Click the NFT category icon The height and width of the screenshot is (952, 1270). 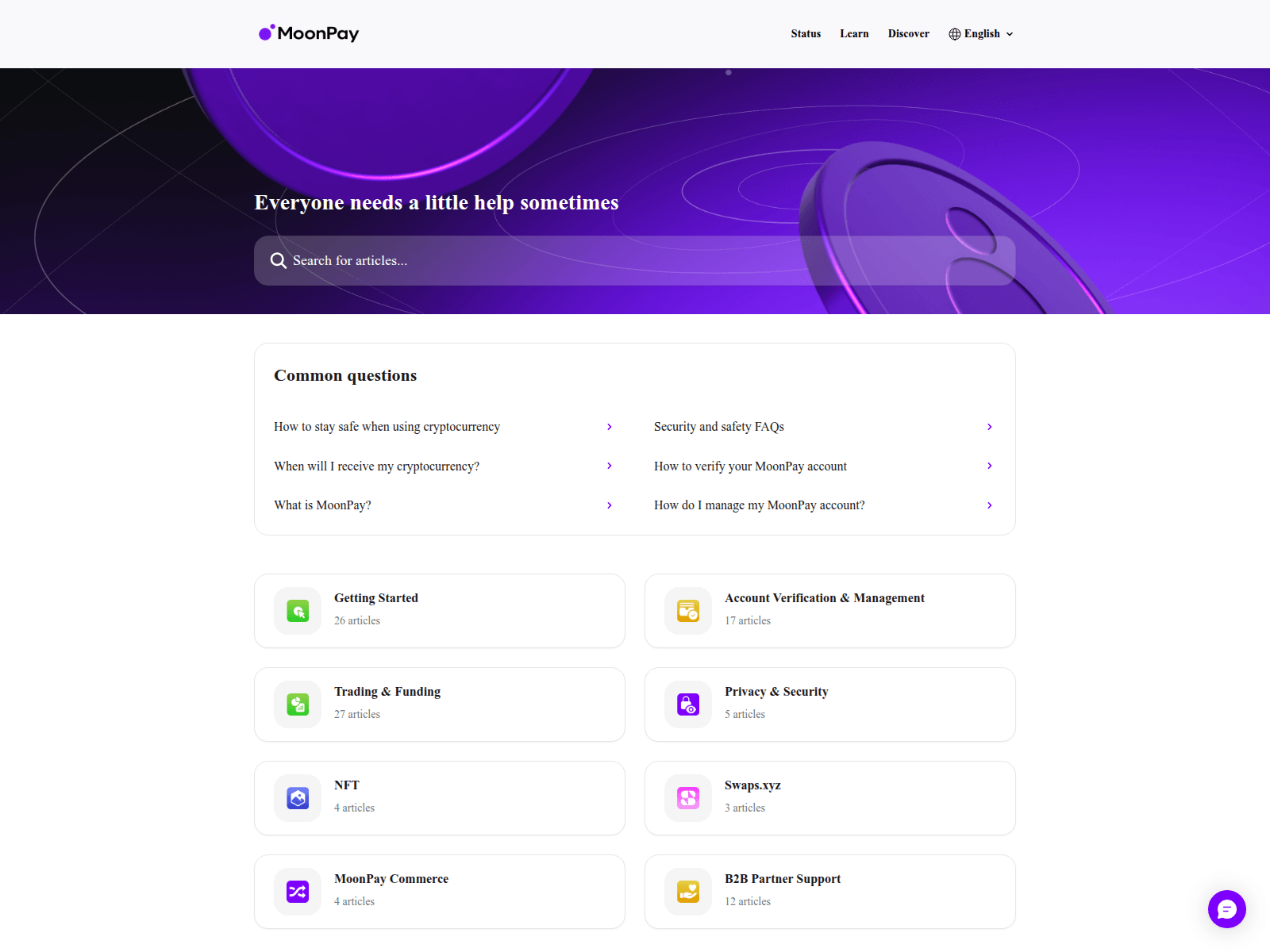point(298,798)
